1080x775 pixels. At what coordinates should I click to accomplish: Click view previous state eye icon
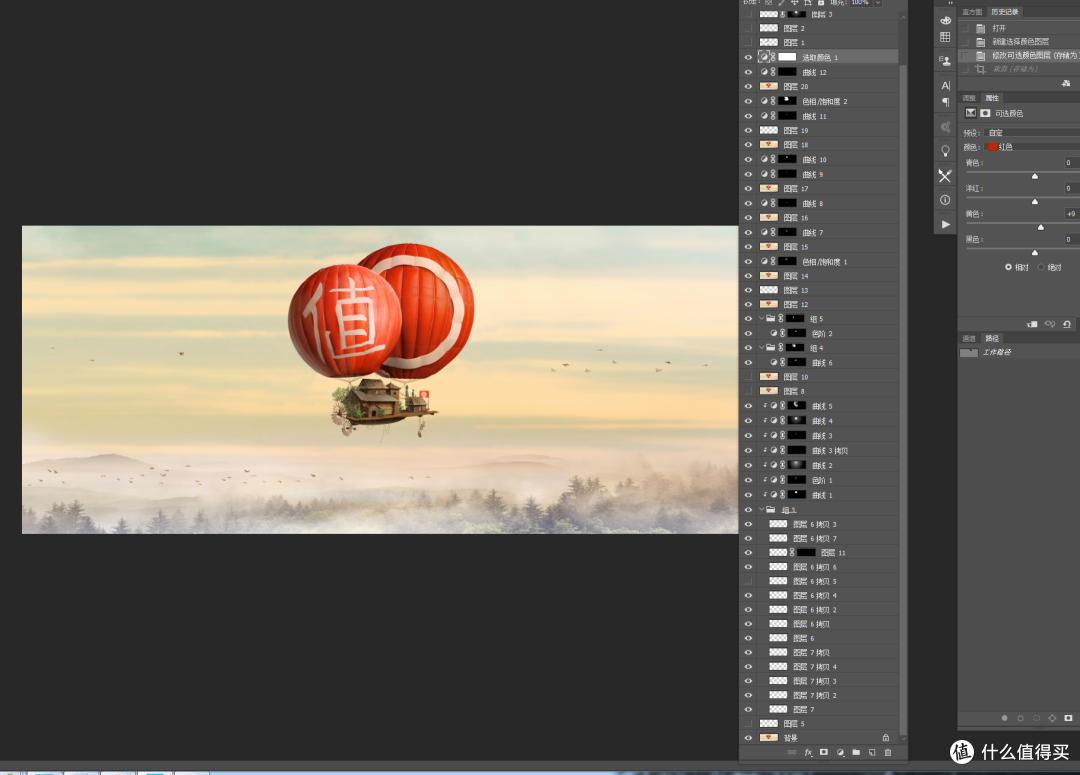click(x=1050, y=324)
